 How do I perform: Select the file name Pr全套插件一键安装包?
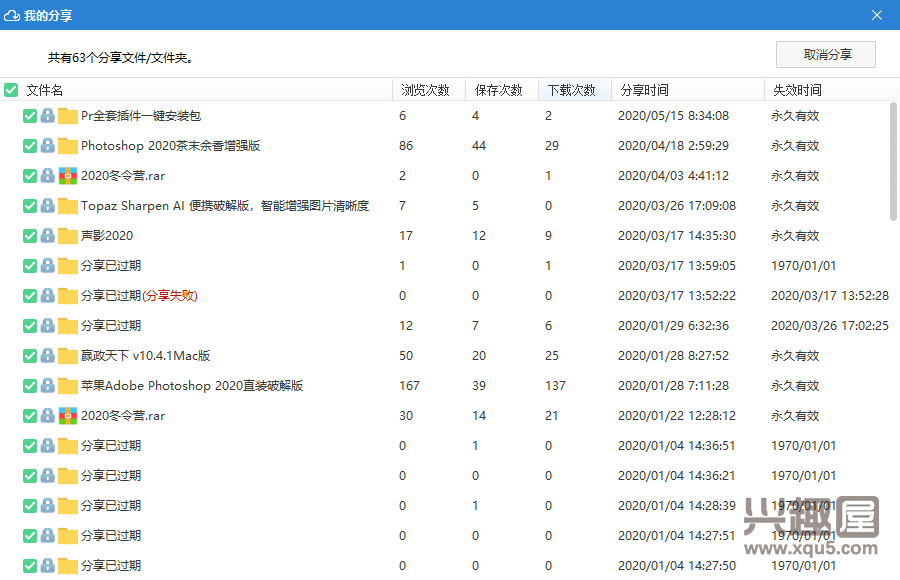[x=141, y=116]
